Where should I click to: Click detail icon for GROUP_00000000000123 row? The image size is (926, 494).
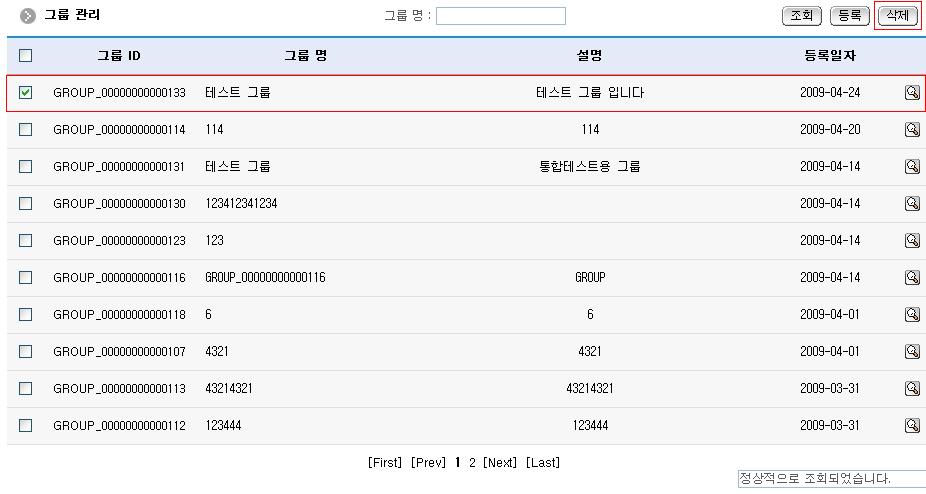point(912,241)
